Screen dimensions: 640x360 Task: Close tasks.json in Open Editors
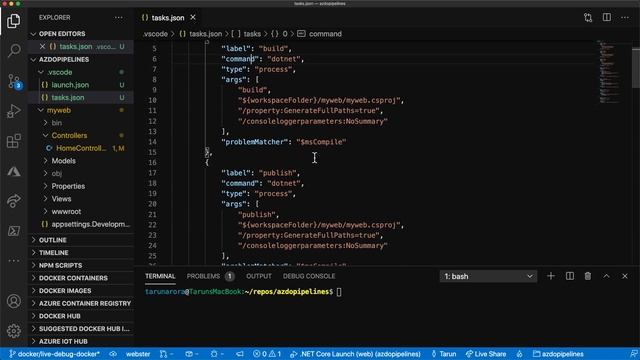[x=42, y=47]
